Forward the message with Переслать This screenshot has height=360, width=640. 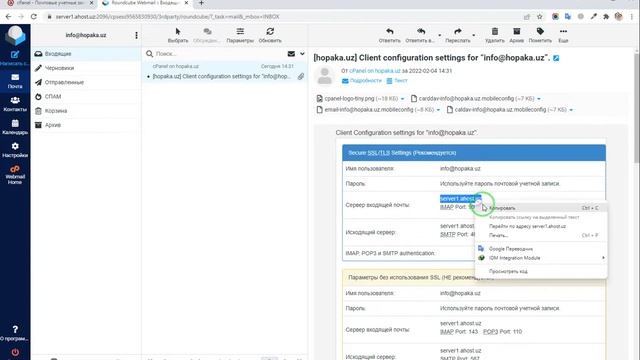[x=458, y=35]
